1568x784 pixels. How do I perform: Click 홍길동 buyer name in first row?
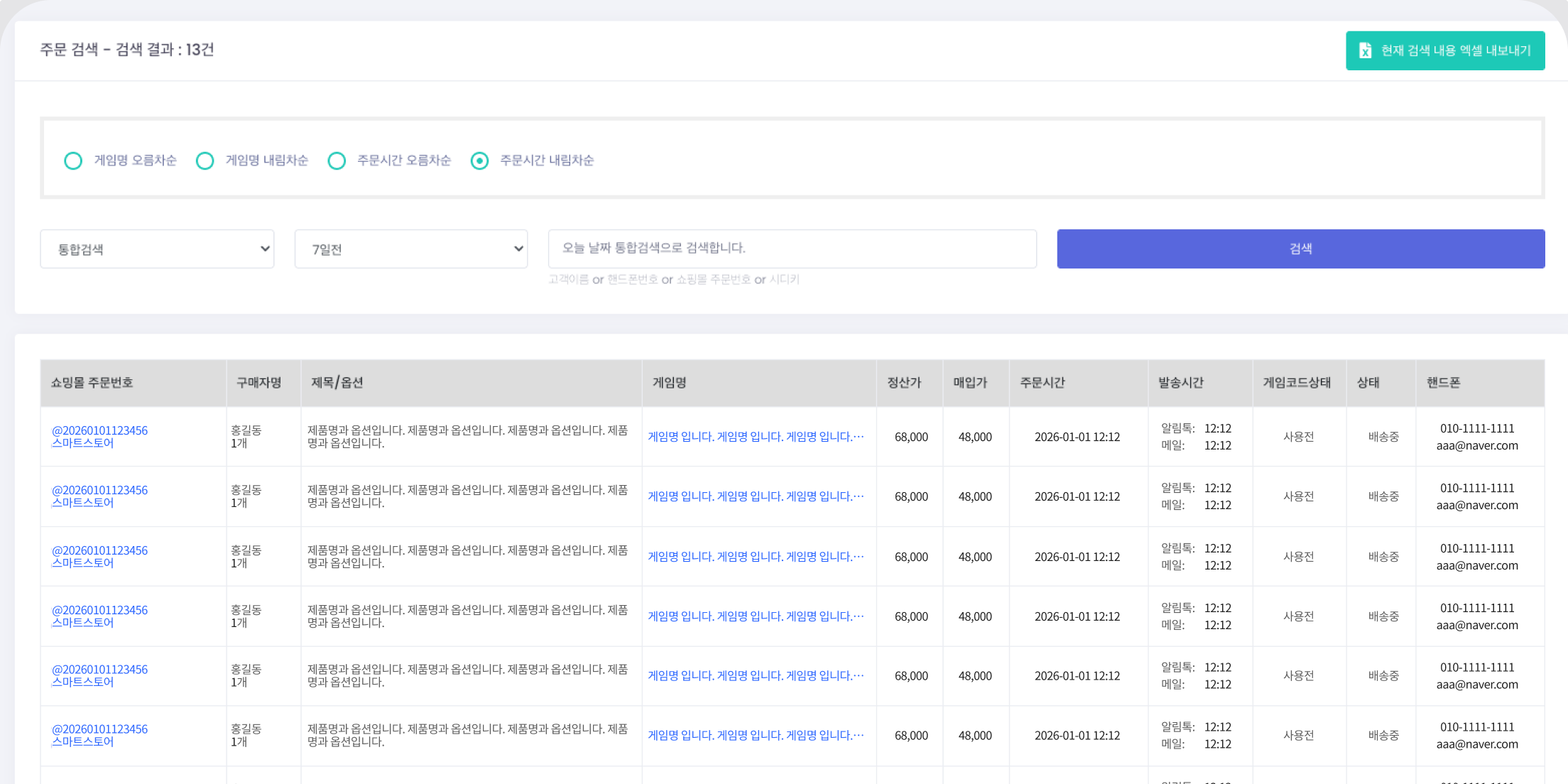point(246,430)
